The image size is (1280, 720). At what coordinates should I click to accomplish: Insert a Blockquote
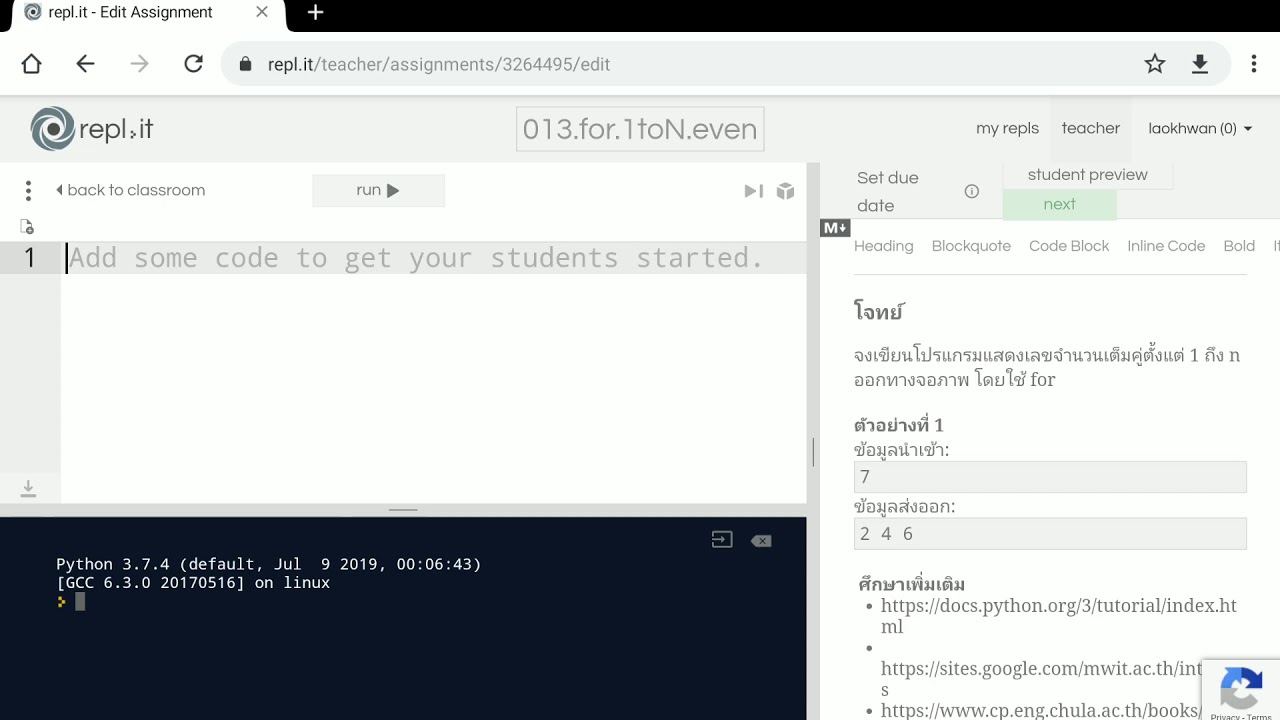(x=971, y=246)
